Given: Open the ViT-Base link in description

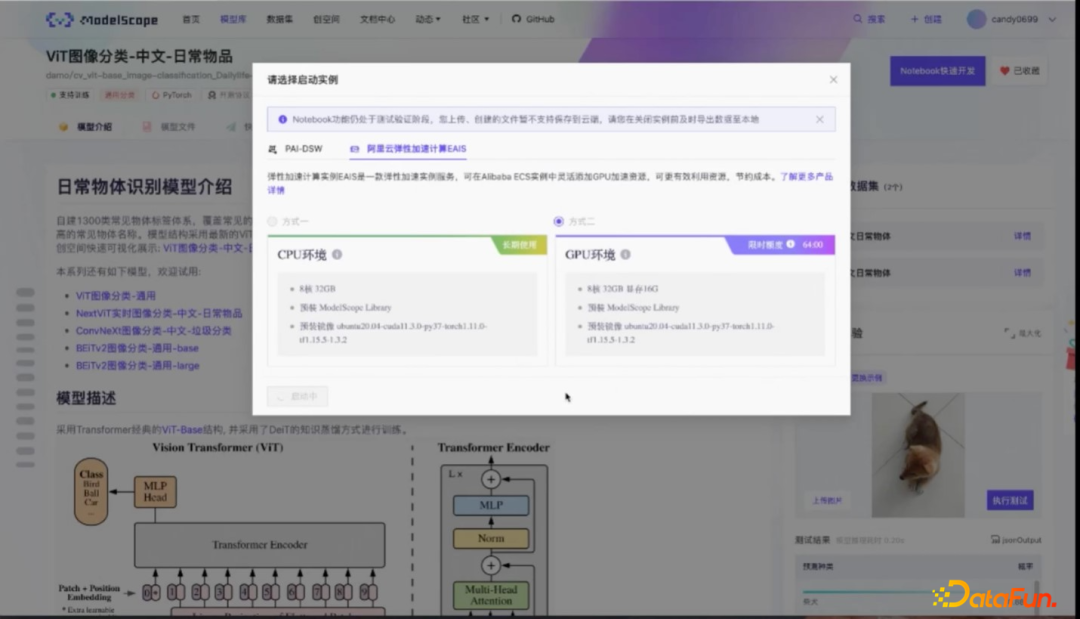Looking at the screenshot, I should pos(182,430).
